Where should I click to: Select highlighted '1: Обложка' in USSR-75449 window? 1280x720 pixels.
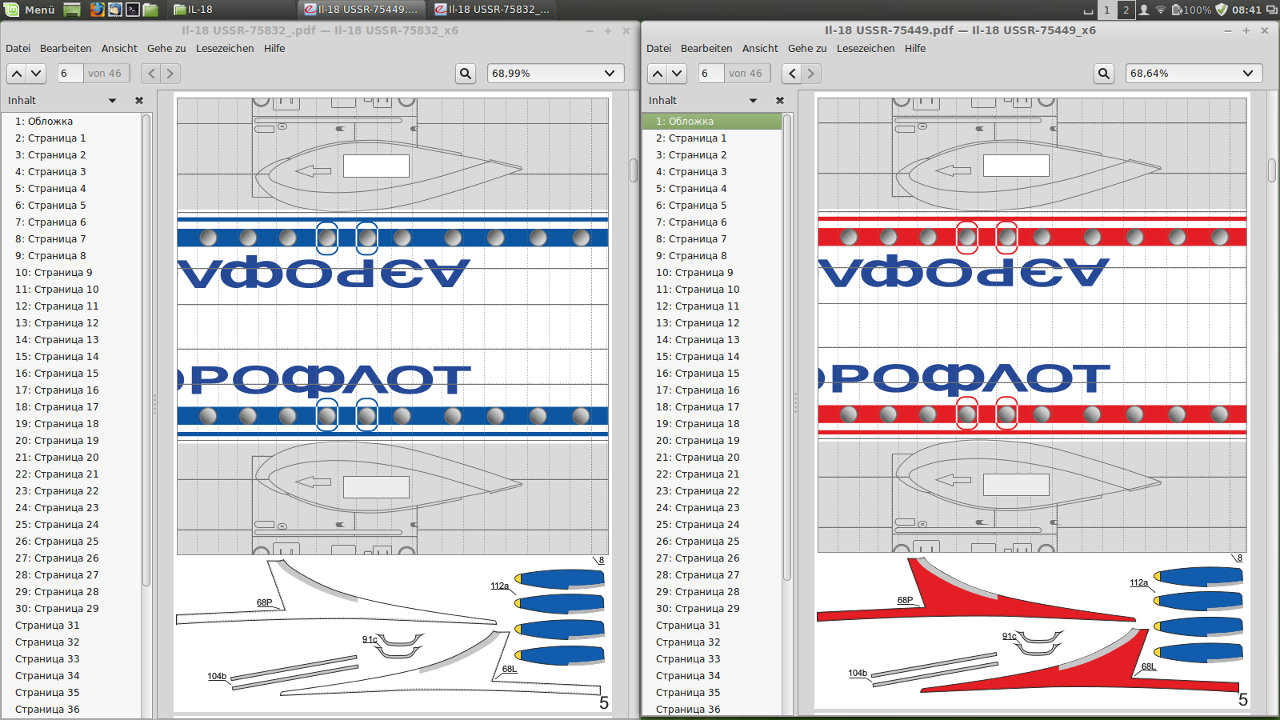pos(712,121)
